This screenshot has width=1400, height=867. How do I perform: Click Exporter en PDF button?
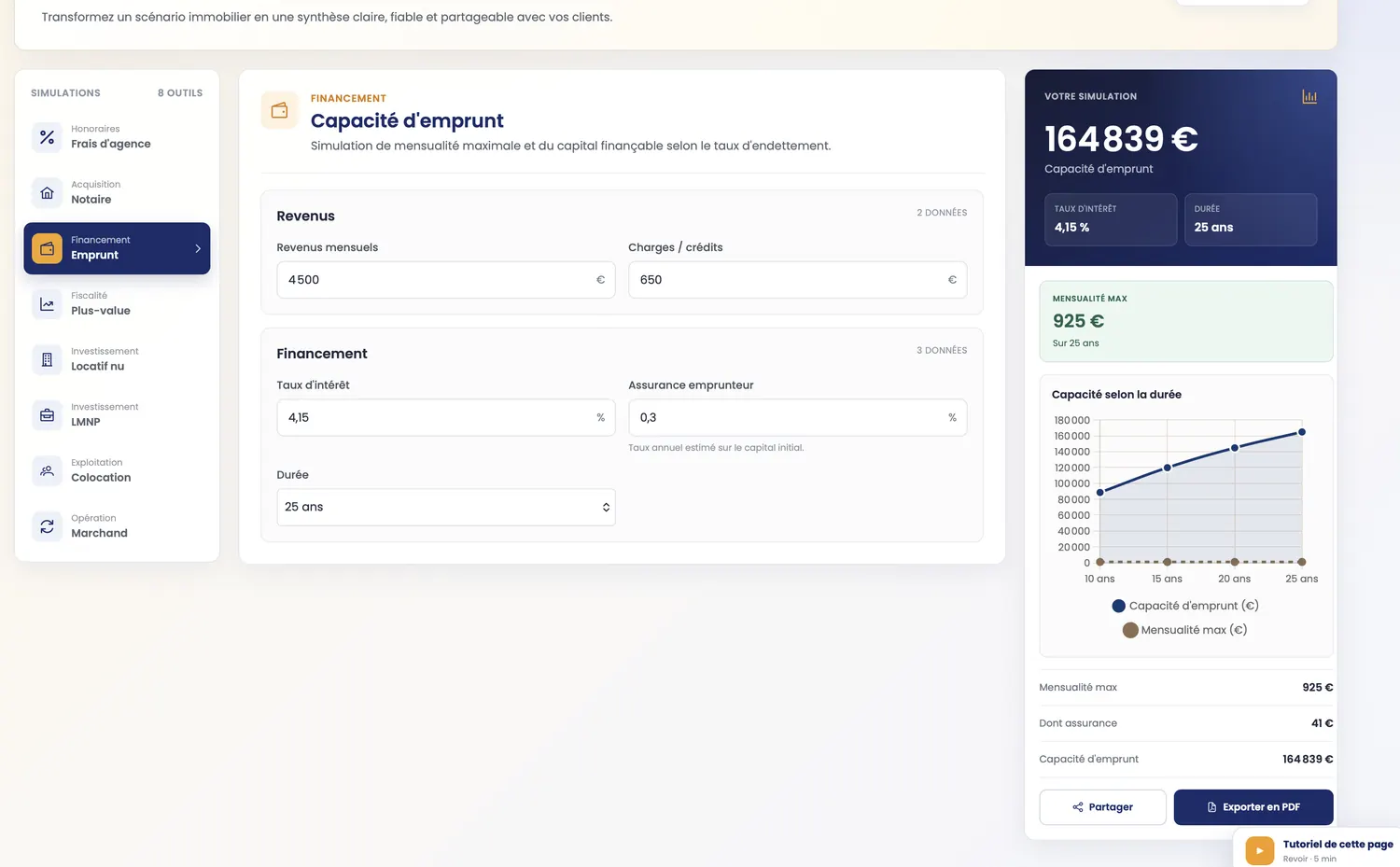1253,807
